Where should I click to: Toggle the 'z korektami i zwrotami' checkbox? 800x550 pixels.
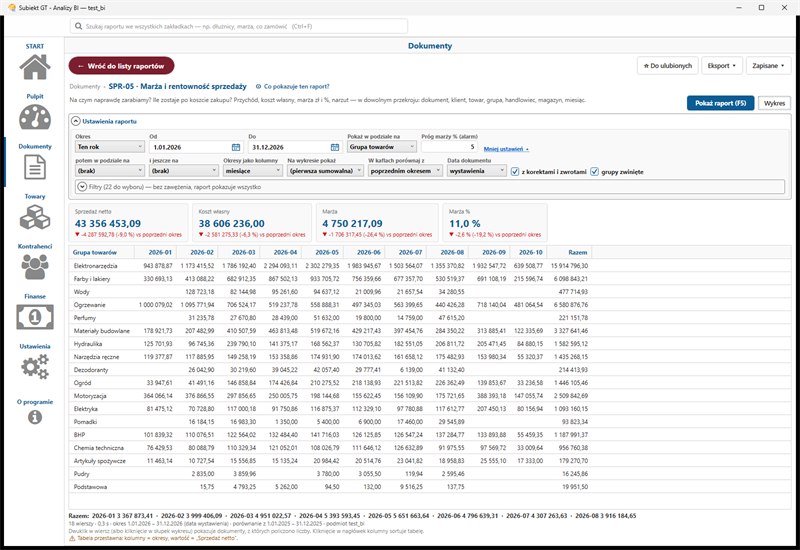[x=515, y=171]
